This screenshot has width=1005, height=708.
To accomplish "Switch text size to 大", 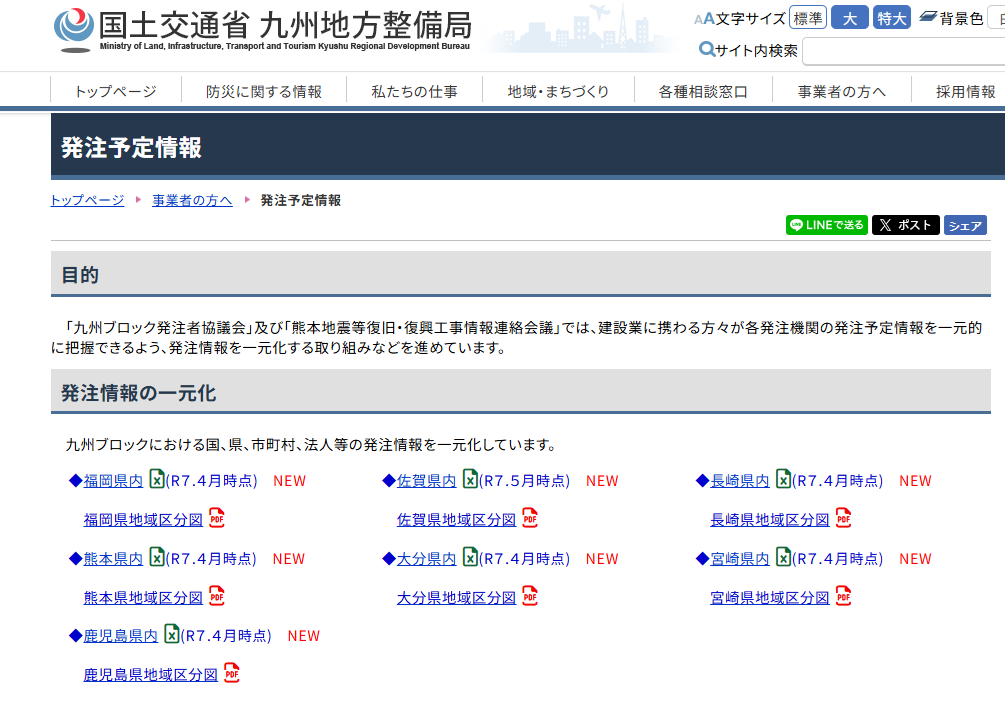I will [x=849, y=18].
